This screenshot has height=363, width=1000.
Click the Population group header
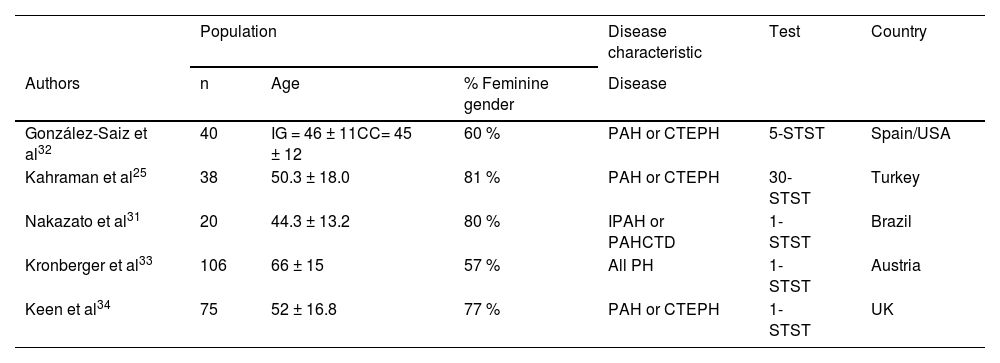[x=239, y=32]
